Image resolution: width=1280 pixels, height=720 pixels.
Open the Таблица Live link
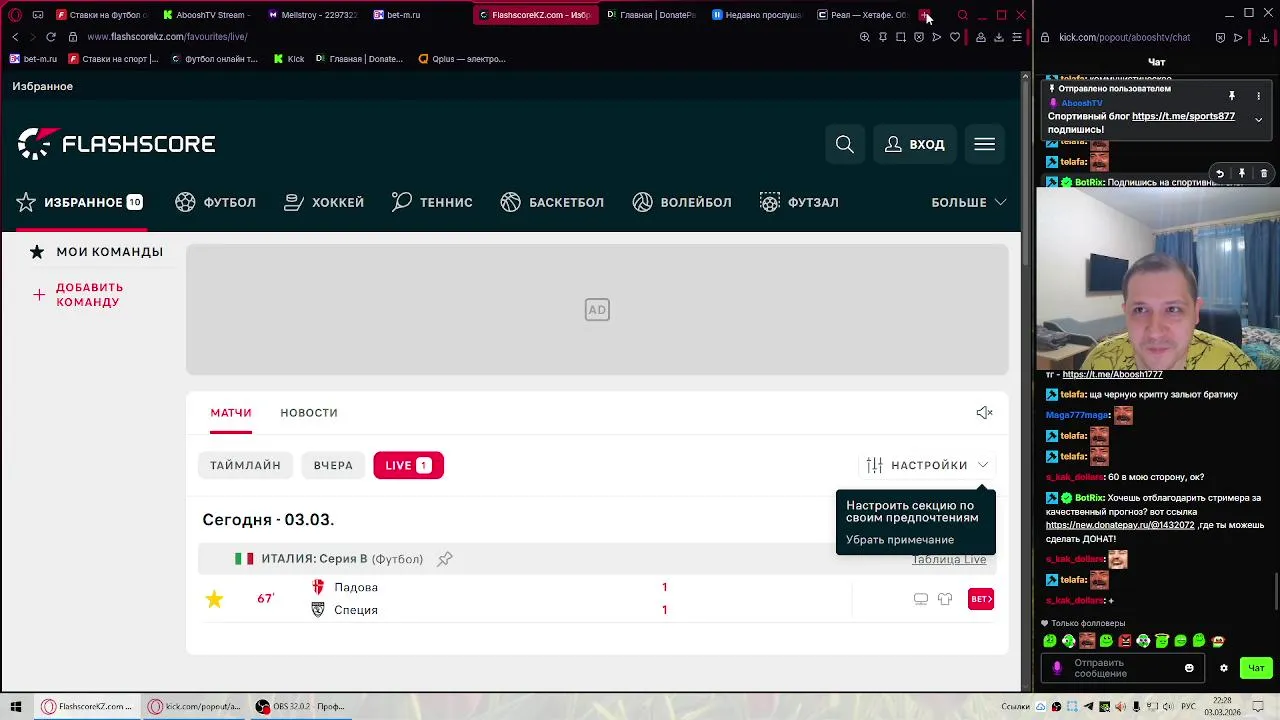(x=949, y=560)
